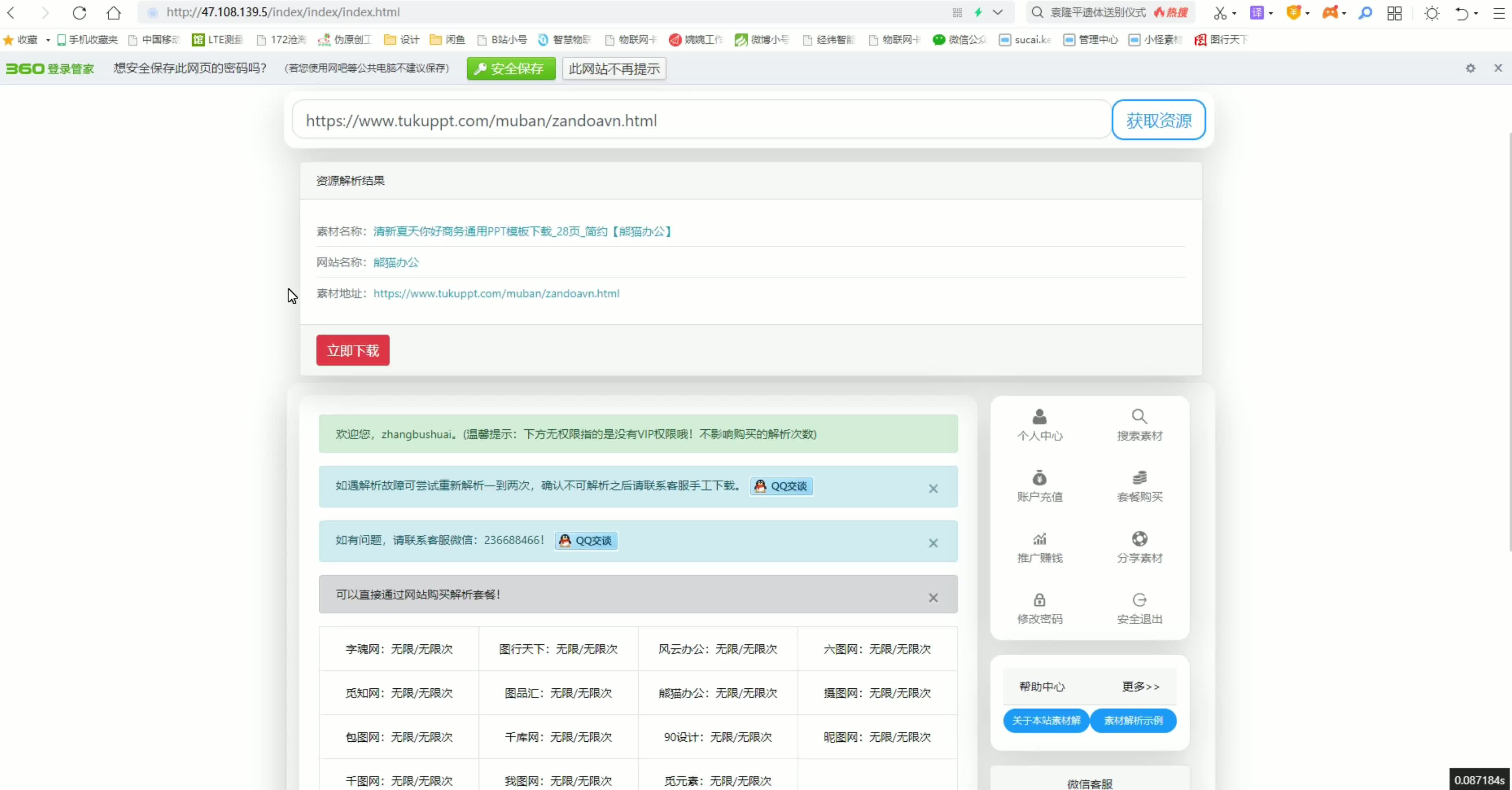Open the extensions grid icon
Image resolution: width=1512 pixels, height=790 pixels.
[x=1395, y=13]
